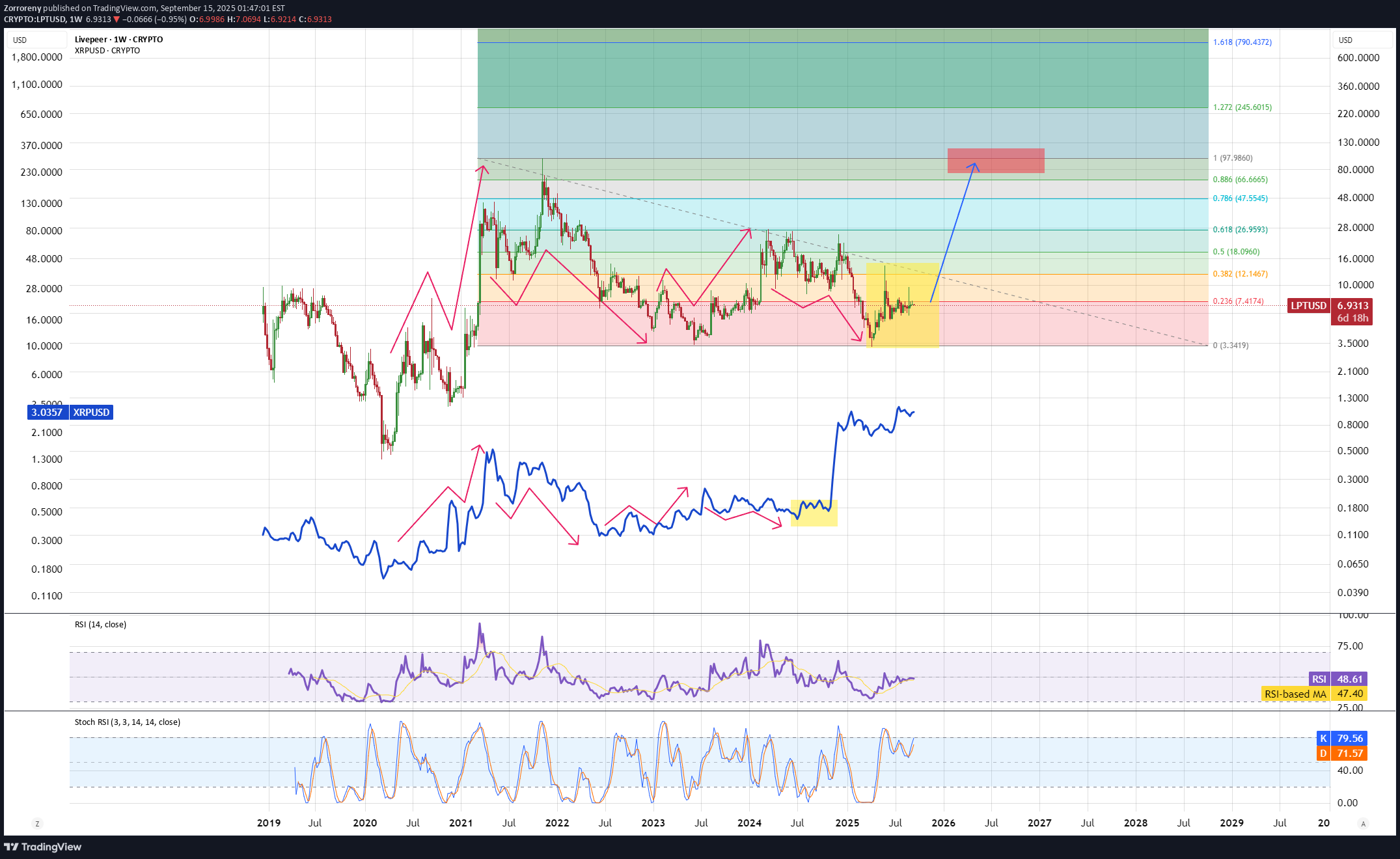The width and height of the screenshot is (1400, 859).
Task: Click the 2019 label on the time axis
Action: click(269, 823)
